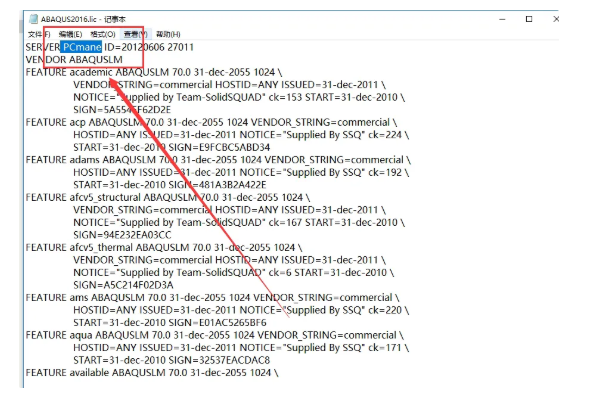The width and height of the screenshot is (609, 405).
Task: Click the port number 27011
Action: pos(181,47)
